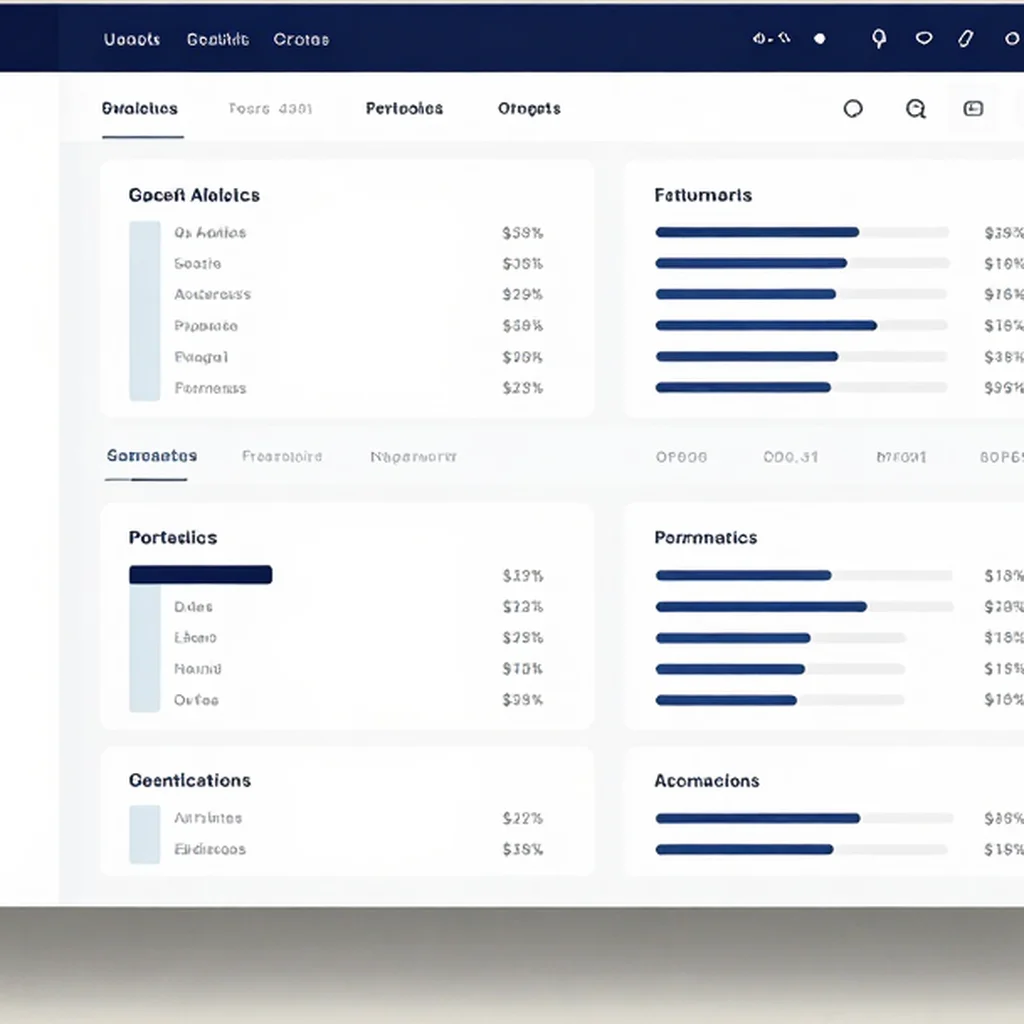The width and height of the screenshot is (1024, 1024).
Task: Click the percentage value beside "Ddes"
Action: click(x=522, y=607)
